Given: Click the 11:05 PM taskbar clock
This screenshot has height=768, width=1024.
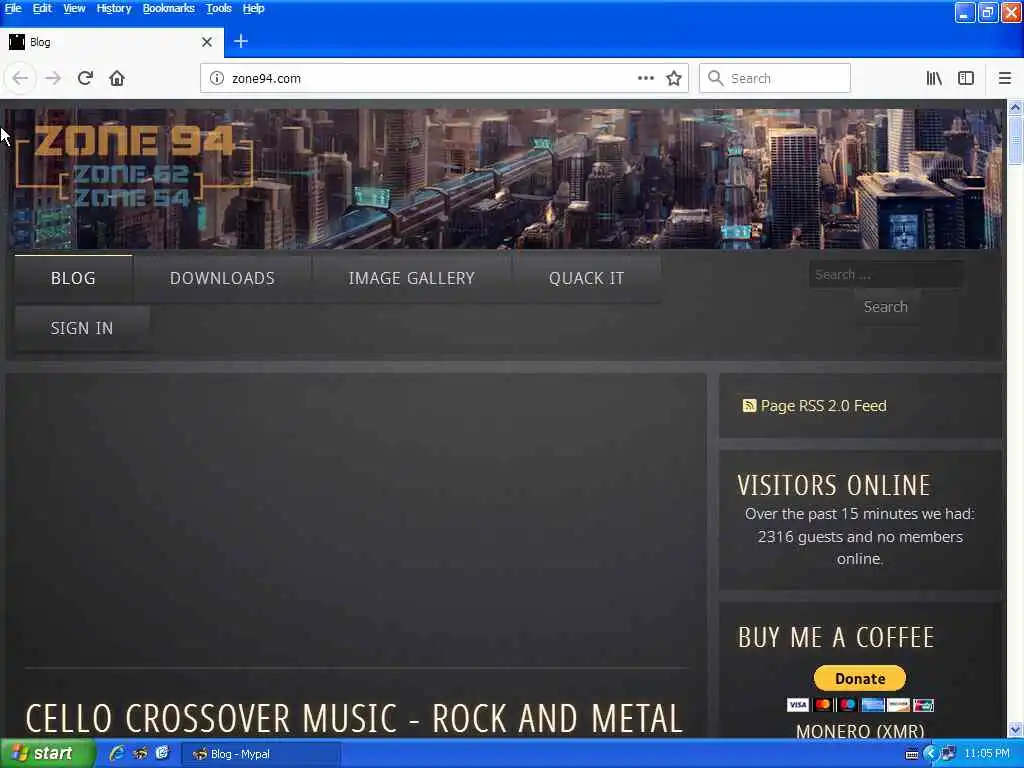Looking at the screenshot, I should click(x=987, y=754).
